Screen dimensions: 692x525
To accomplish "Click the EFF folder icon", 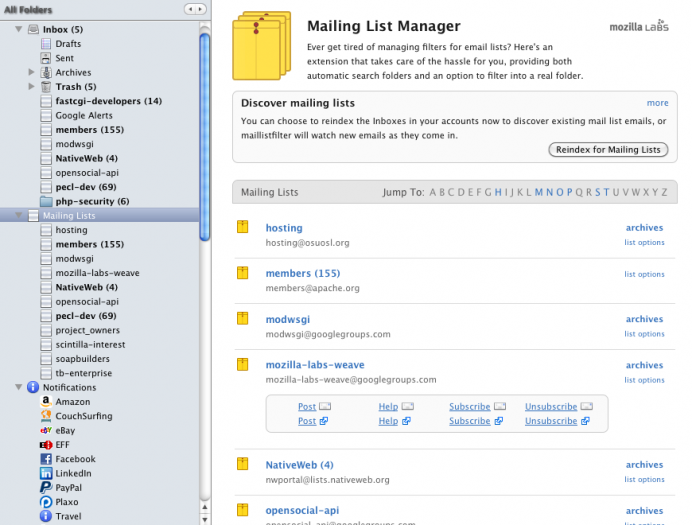I will (x=46, y=445).
